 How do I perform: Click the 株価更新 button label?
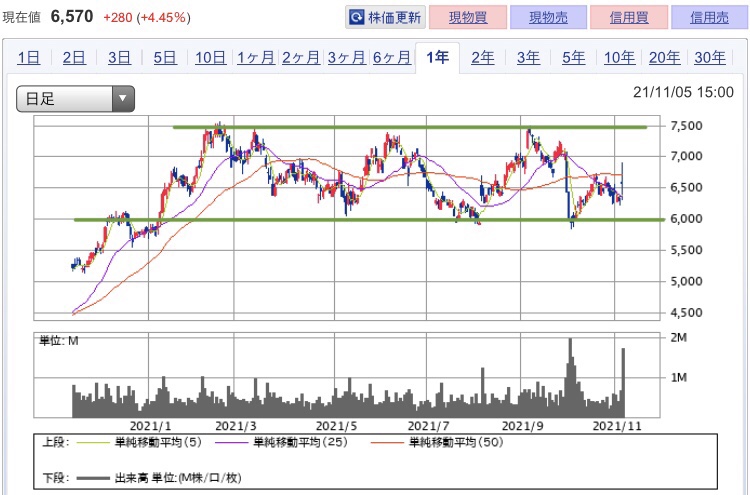point(395,18)
